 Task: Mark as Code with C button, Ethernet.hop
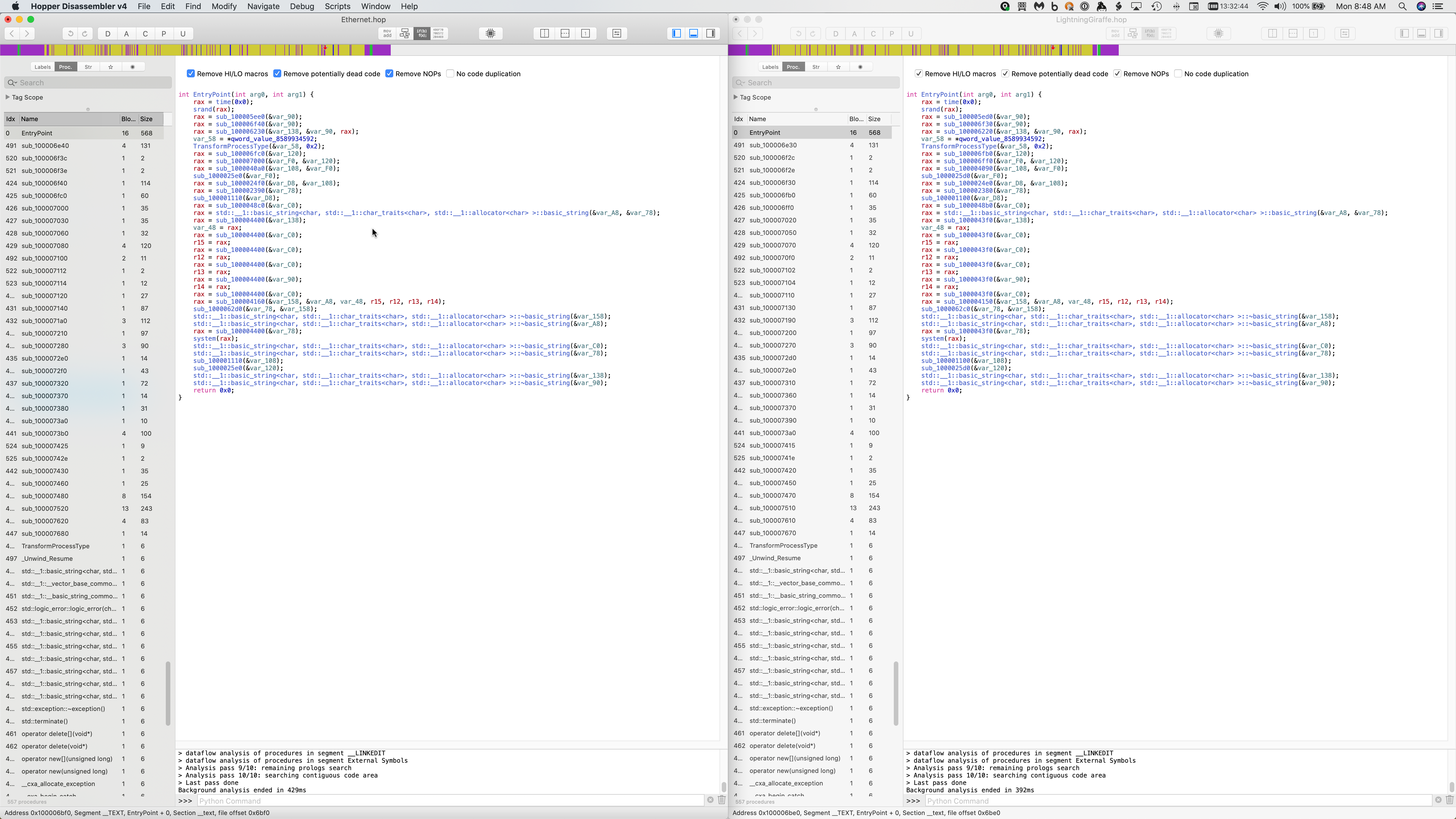(x=145, y=33)
